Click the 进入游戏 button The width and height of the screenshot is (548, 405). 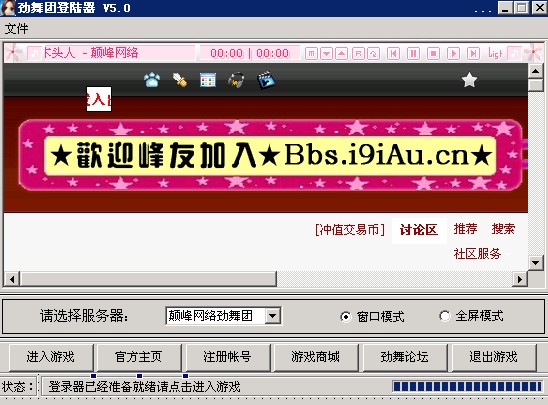click(51, 357)
